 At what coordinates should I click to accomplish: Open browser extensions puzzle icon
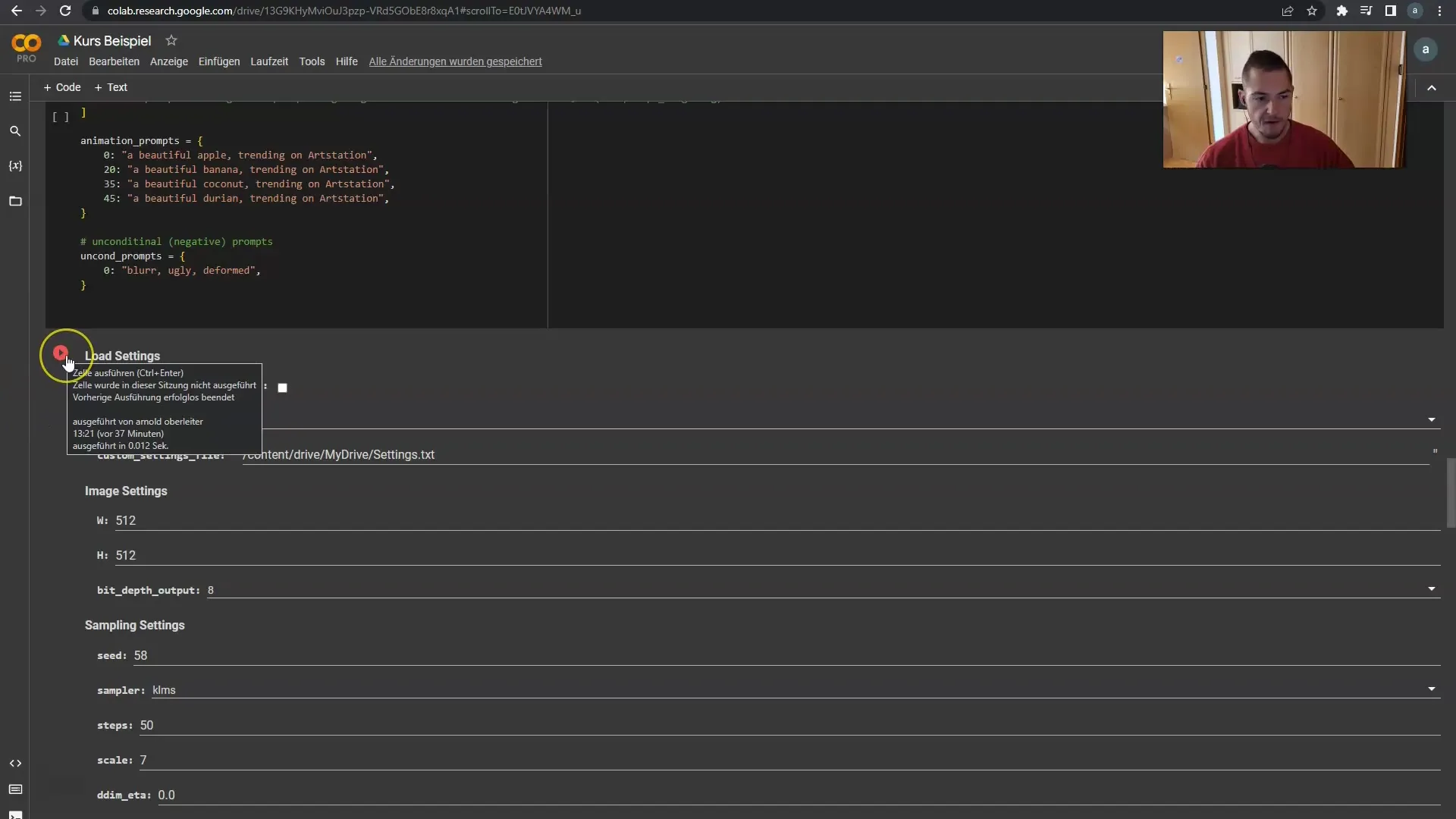coord(1342,11)
